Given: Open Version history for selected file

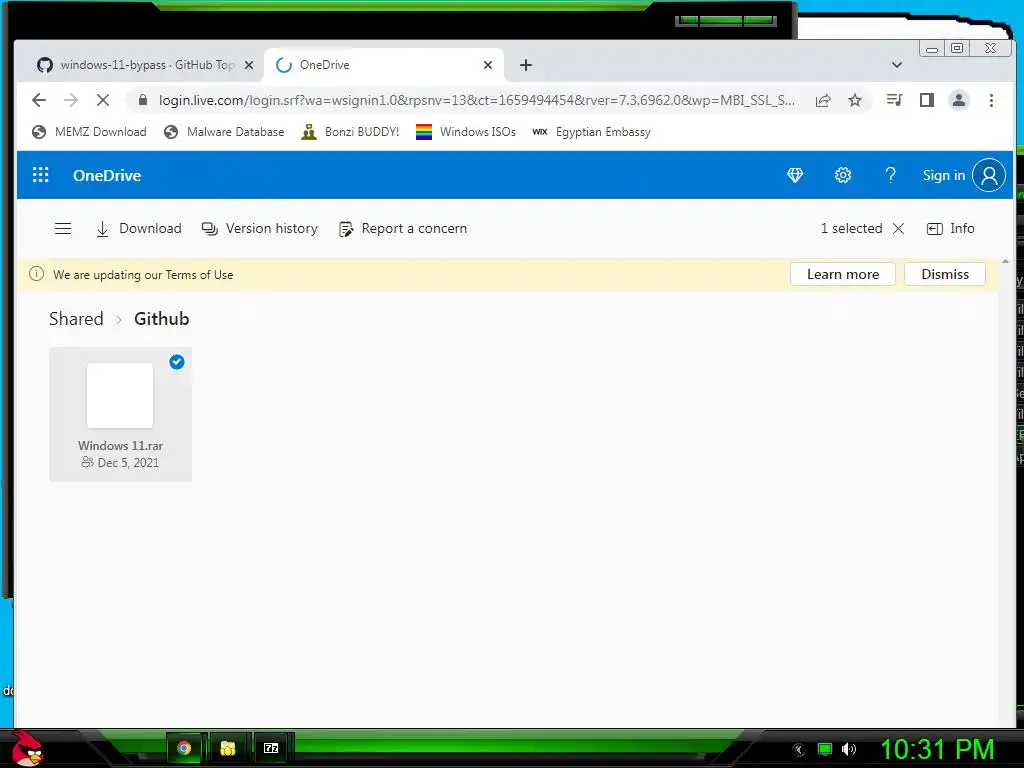Looking at the screenshot, I should pyautogui.click(x=259, y=229).
